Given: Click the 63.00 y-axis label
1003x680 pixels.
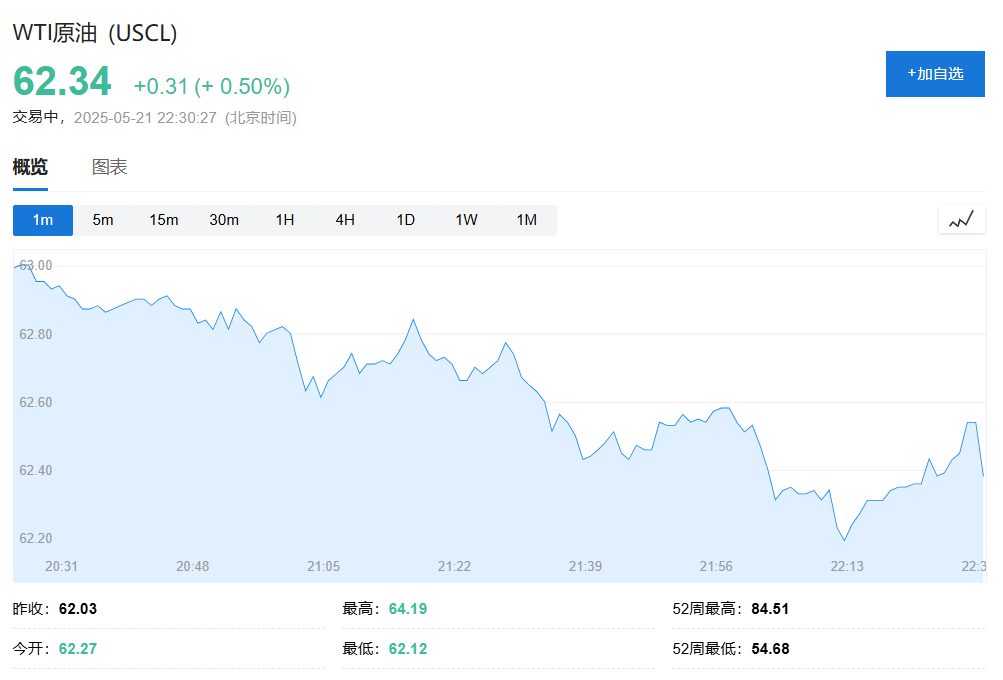Looking at the screenshot, I should (x=36, y=265).
